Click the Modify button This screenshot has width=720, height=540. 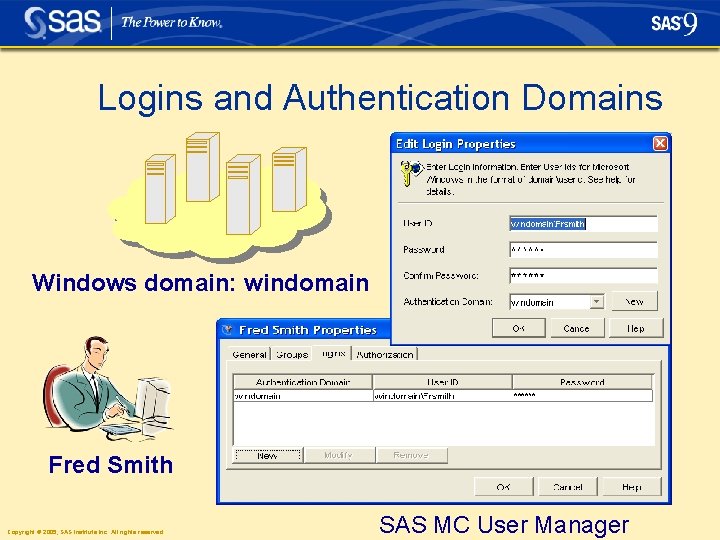[338, 455]
